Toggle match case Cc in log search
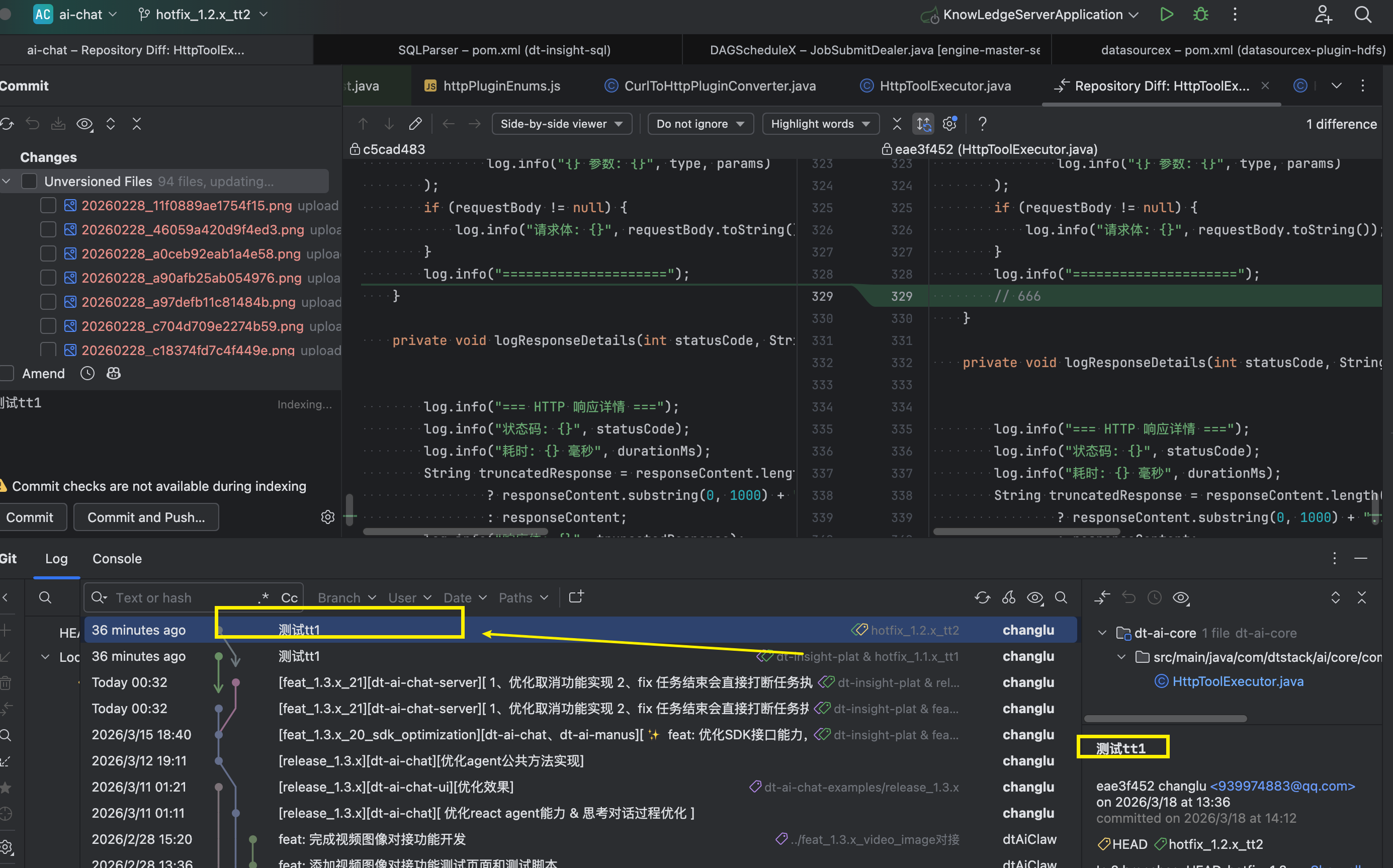This screenshot has height=868, width=1393. [289, 597]
